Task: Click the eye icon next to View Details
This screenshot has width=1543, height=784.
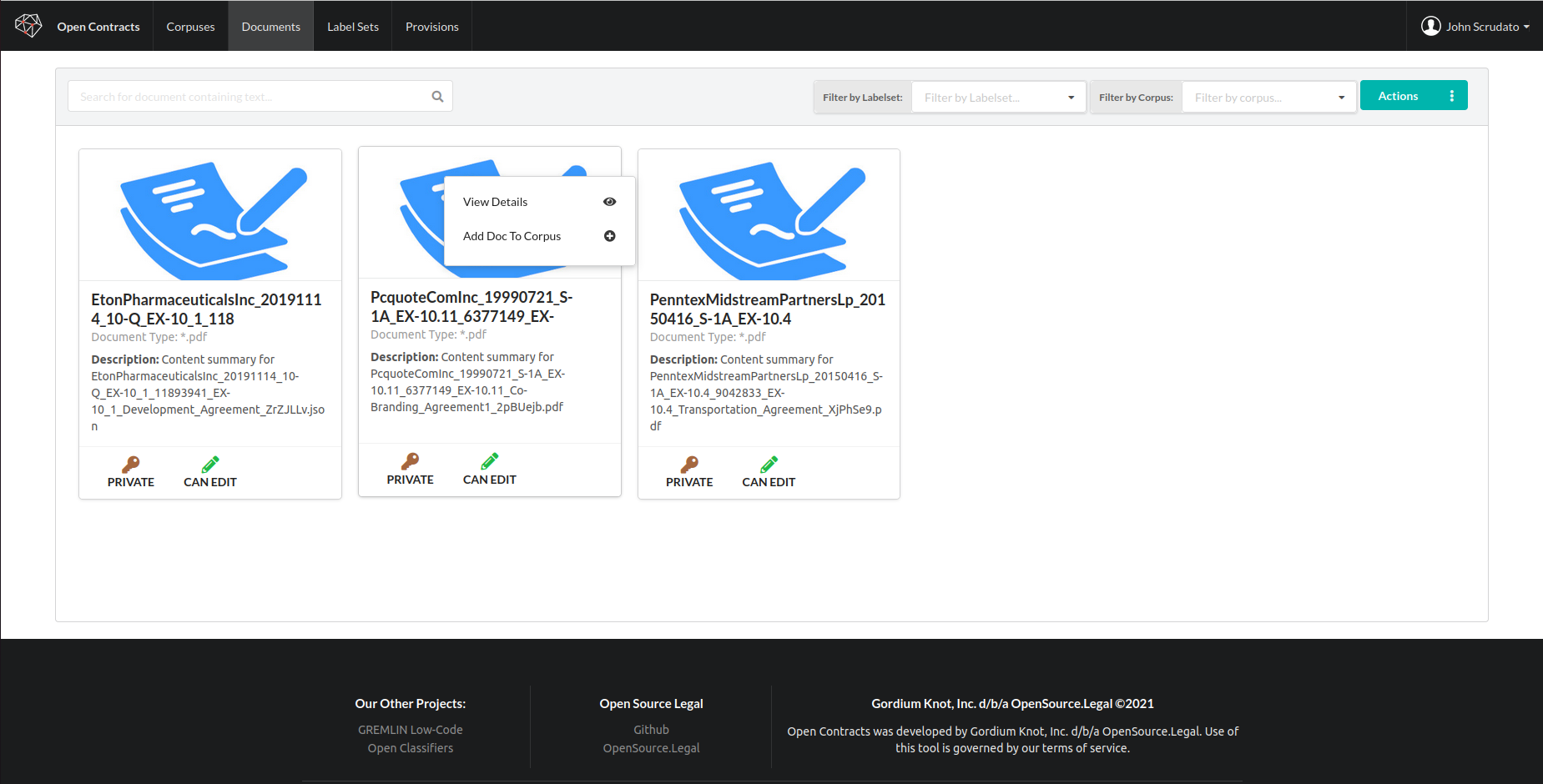Action: (x=610, y=202)
